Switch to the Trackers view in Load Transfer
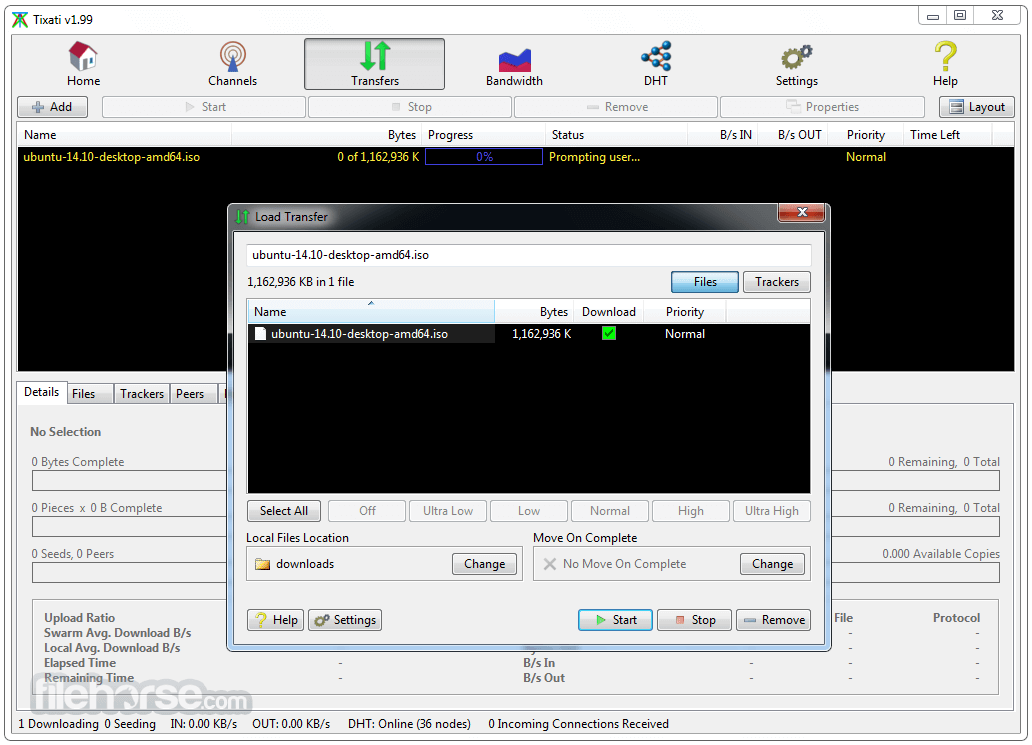Screen dimensions: 1032x745 click(x=777, y=282)
